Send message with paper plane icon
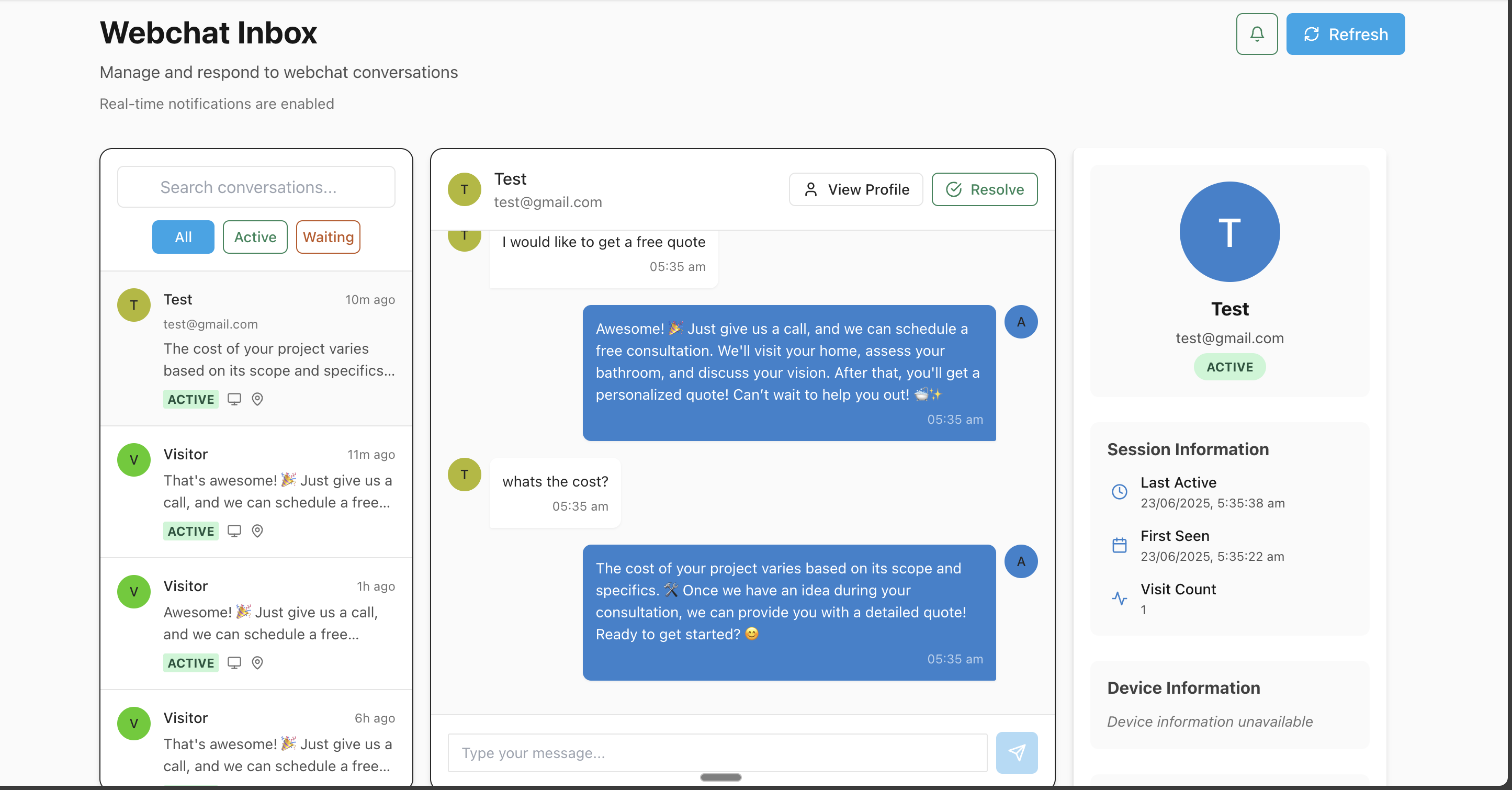The image size is (1512, 790). (x=1016, y=752)
